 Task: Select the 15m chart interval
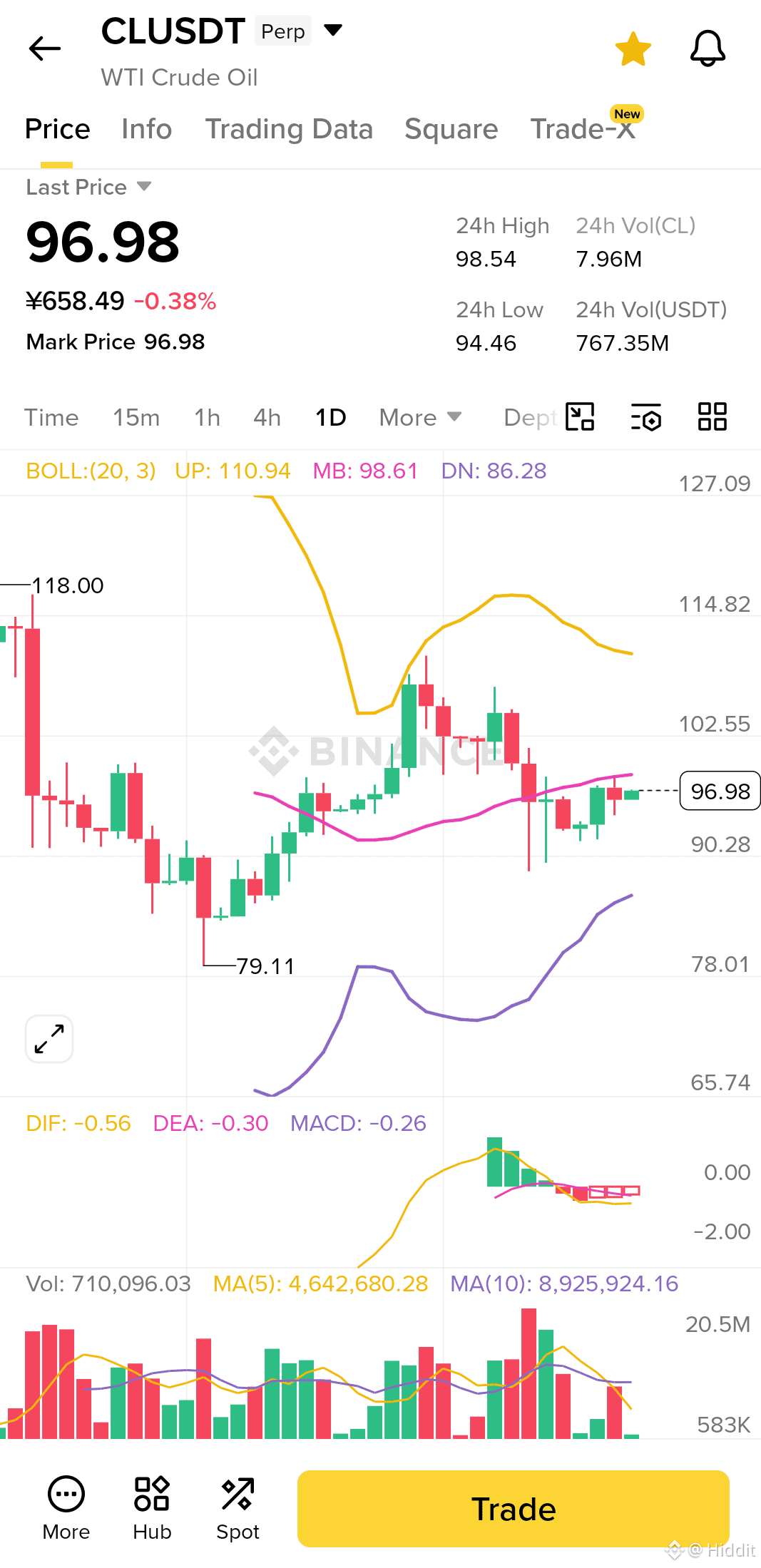[136, 418]
